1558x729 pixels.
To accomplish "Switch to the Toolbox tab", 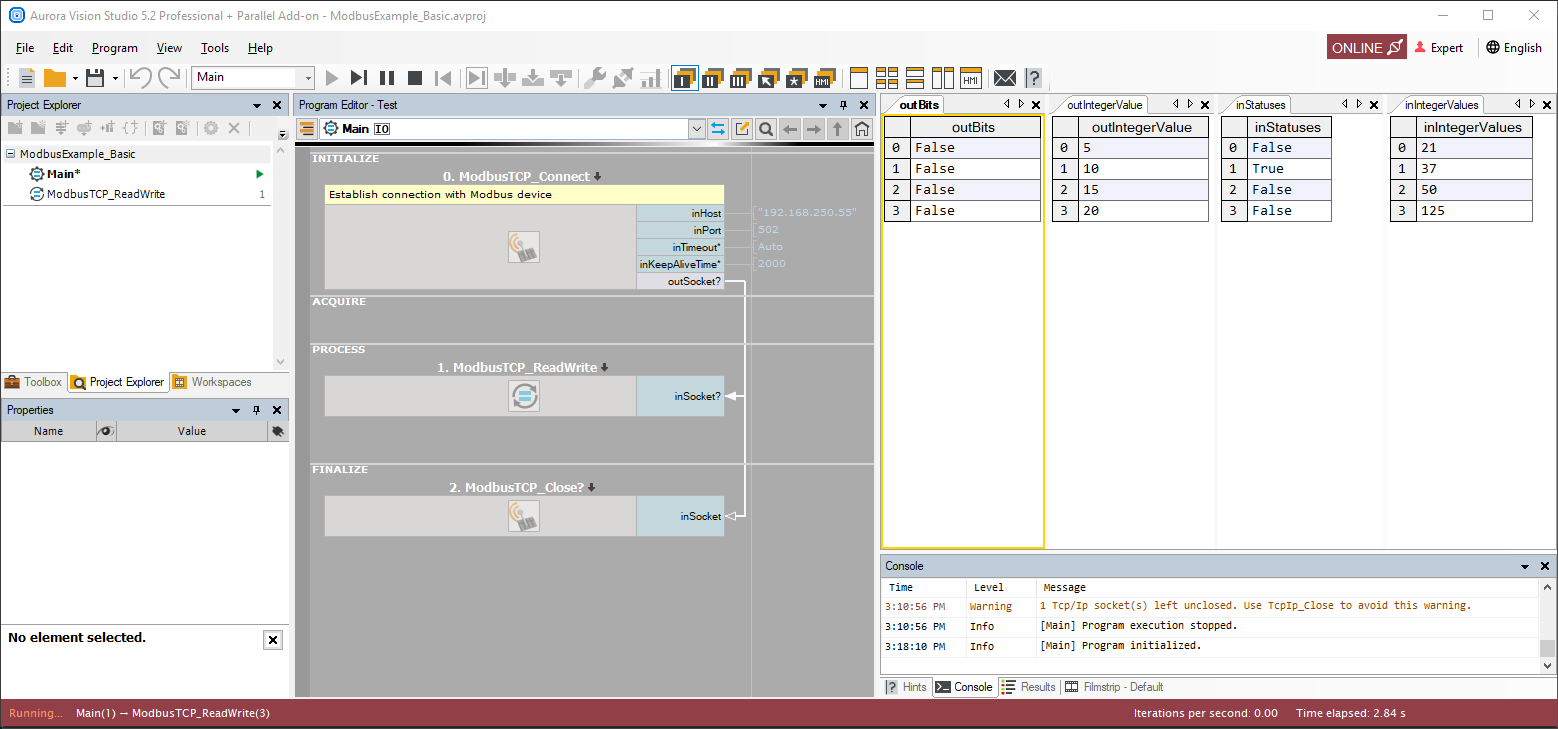I will coord(33,382).
